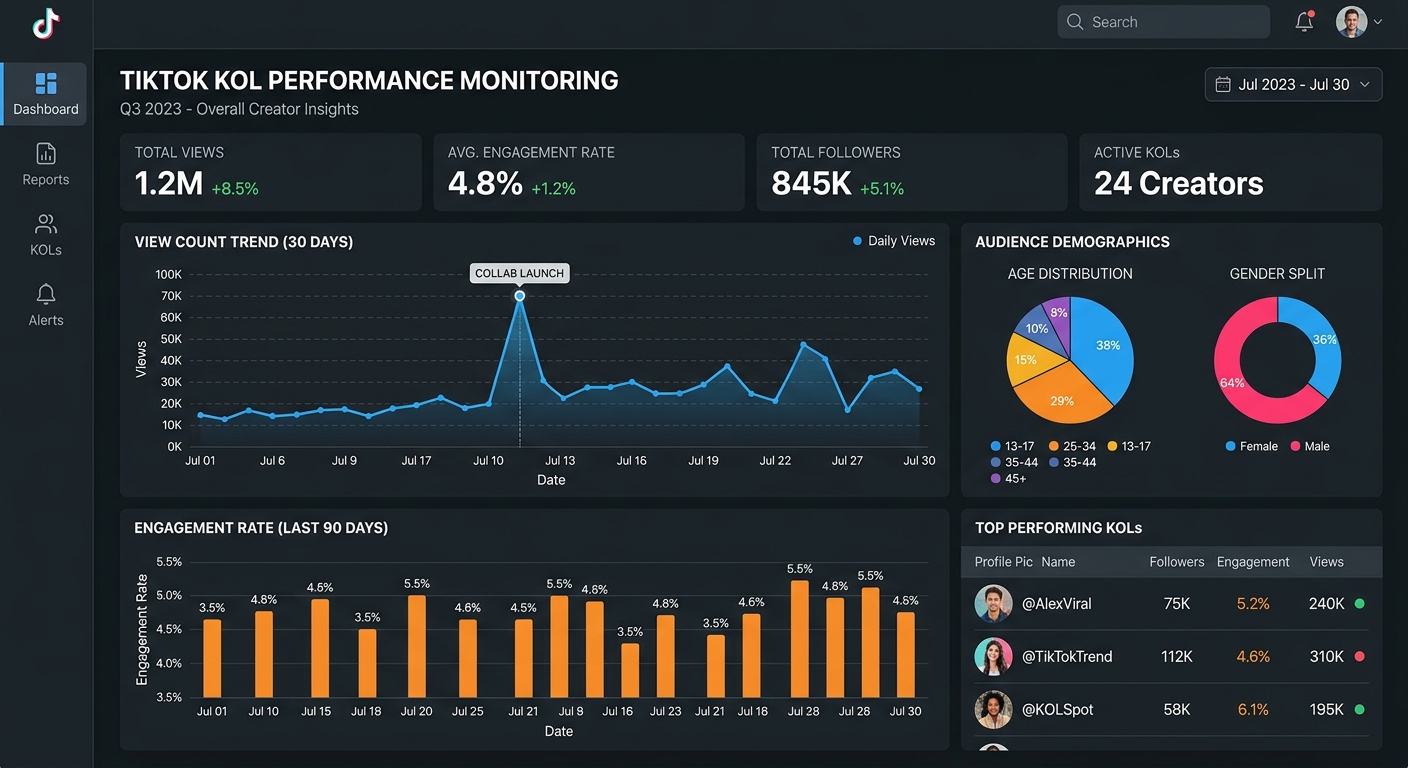The height and width of the screenshot is (768, 1408).
Task: Open the Reports sidebar icon
Action: click(46, 154)
